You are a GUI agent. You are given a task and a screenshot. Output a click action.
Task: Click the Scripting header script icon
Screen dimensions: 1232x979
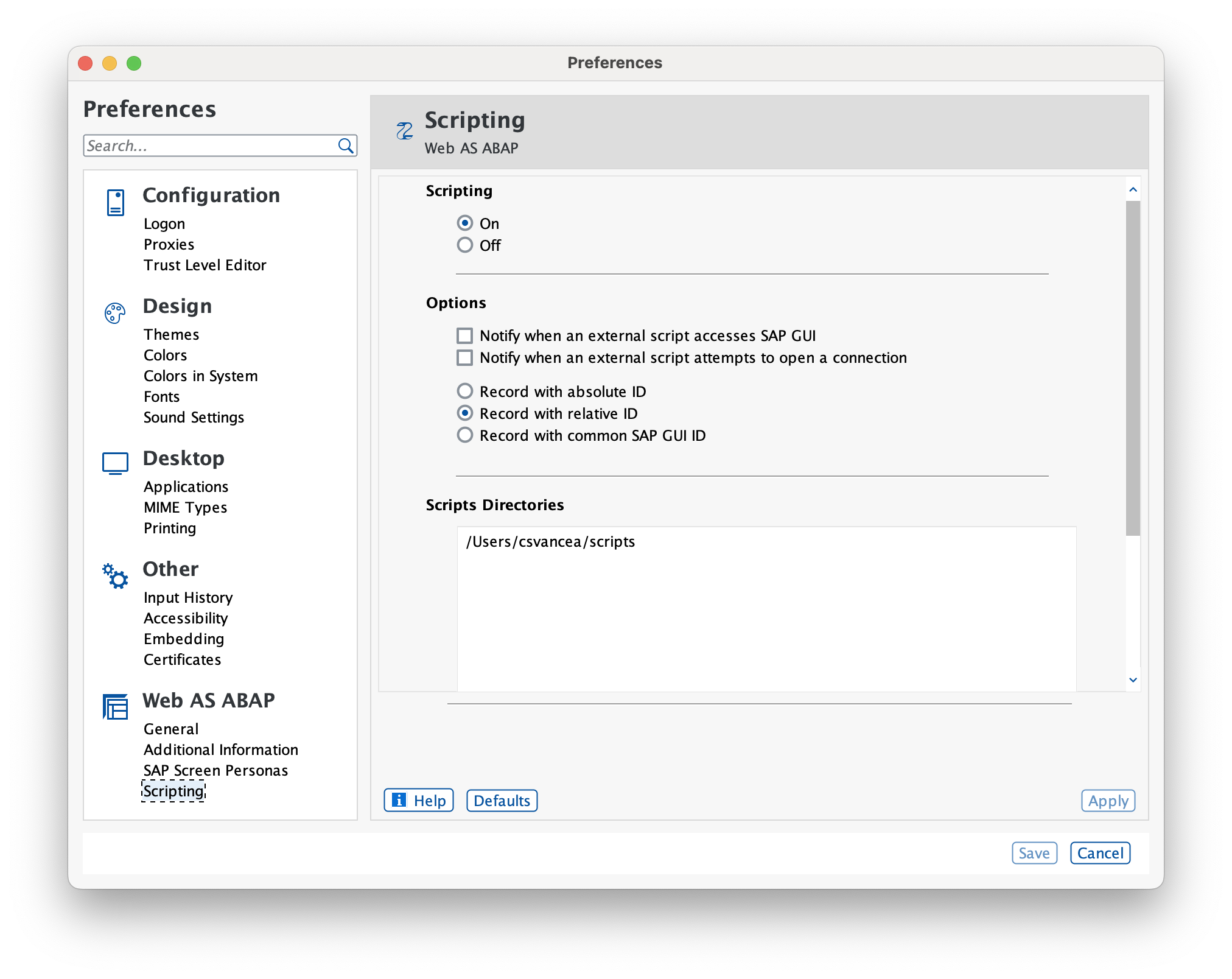pos(405,131)
